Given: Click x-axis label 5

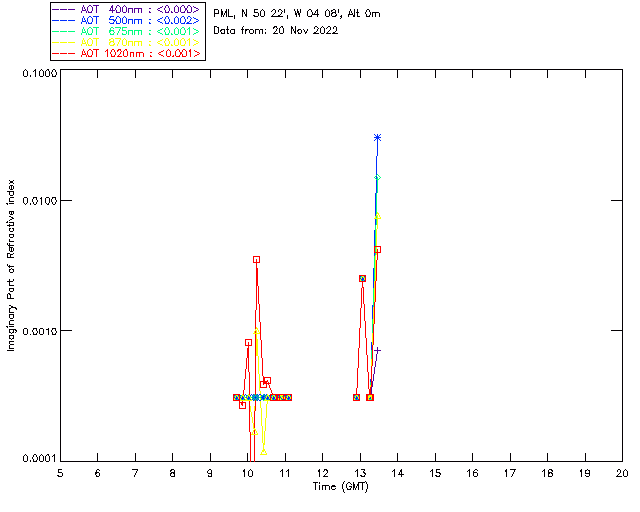Looking at the screenshot, I should coord(60,473).
